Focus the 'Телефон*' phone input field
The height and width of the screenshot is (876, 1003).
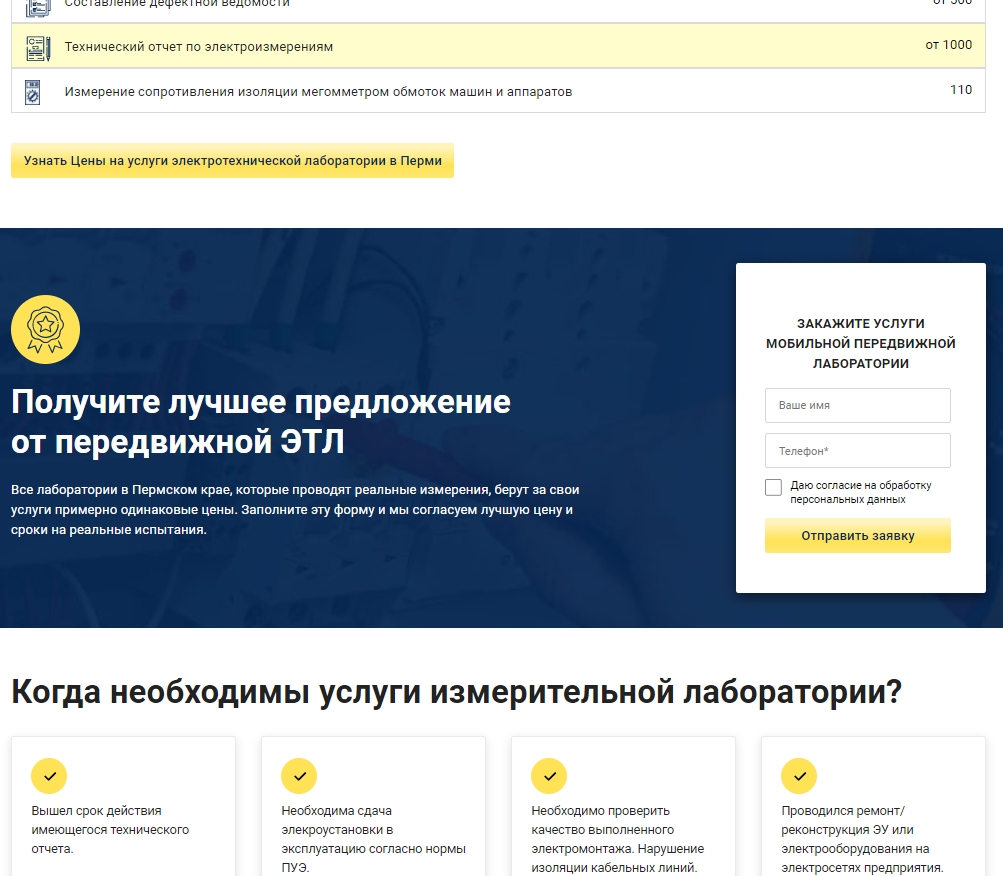point(857,451)
